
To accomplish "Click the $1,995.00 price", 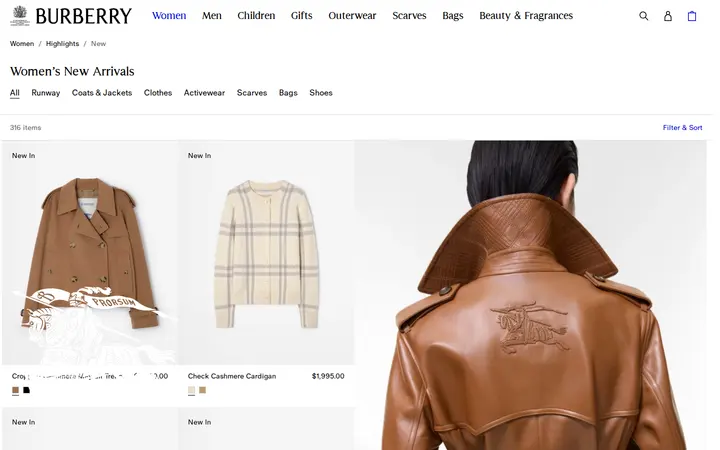I will point(328,376).
